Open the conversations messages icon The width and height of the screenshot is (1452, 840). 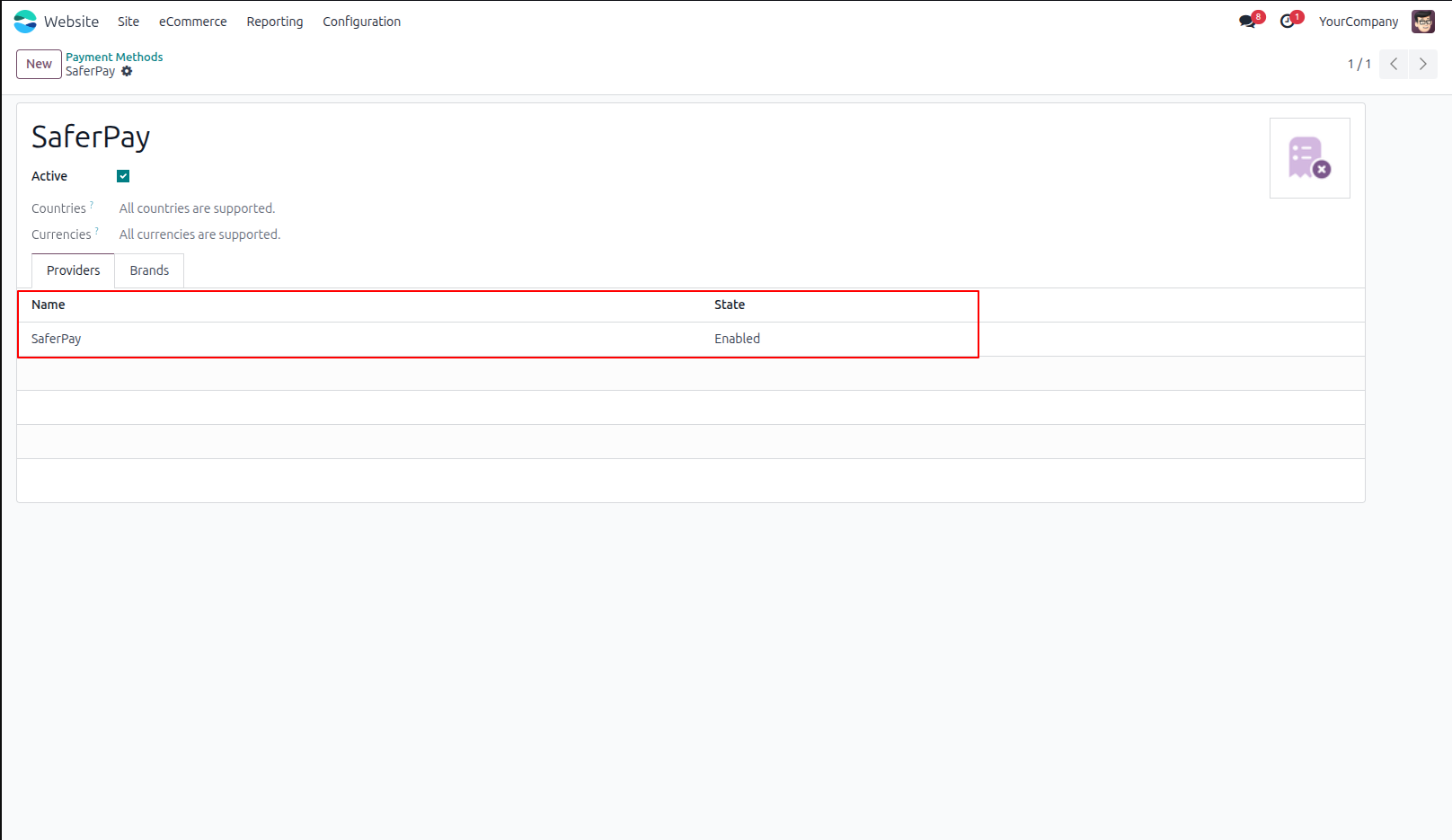(1247, 22)
